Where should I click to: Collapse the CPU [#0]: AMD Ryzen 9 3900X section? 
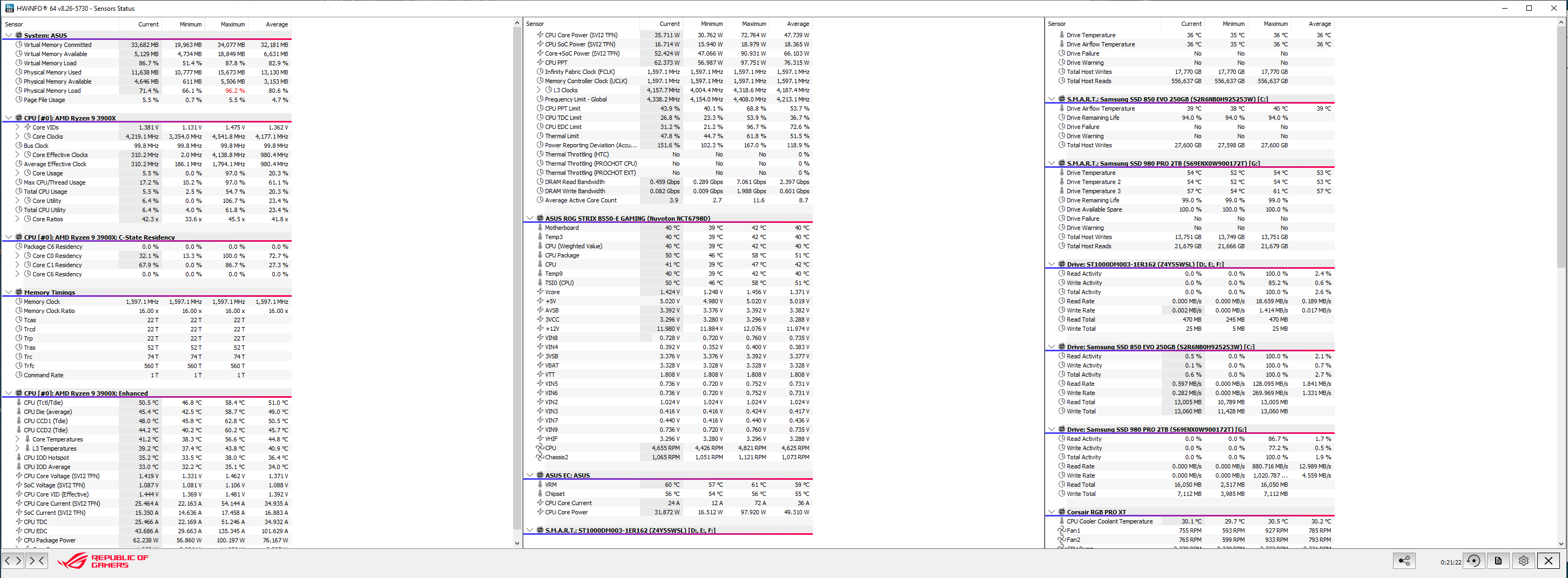point(9,118)
